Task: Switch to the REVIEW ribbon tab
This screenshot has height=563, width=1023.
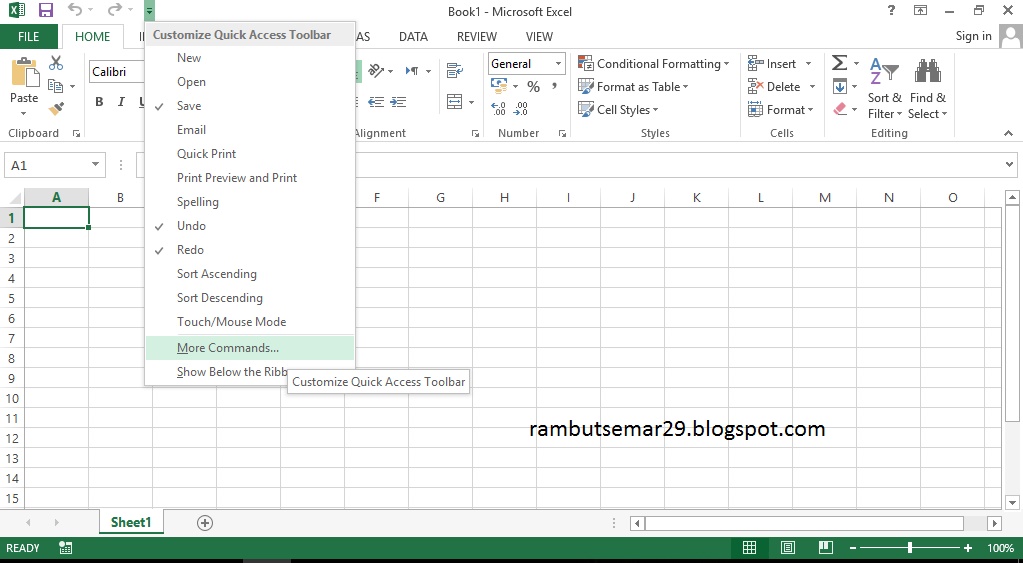Action: [477, 37]
